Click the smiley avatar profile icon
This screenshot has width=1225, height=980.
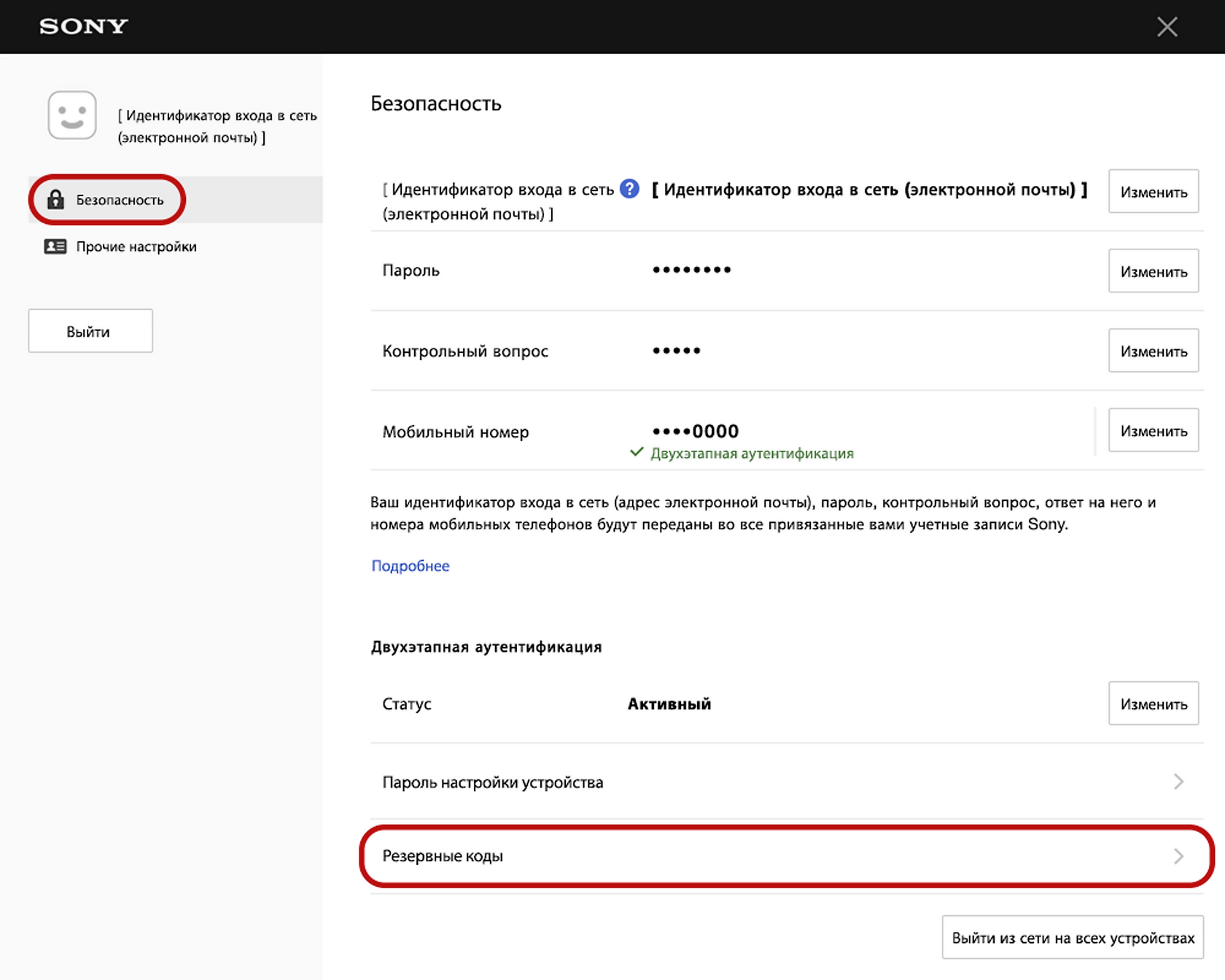point(72,115)
